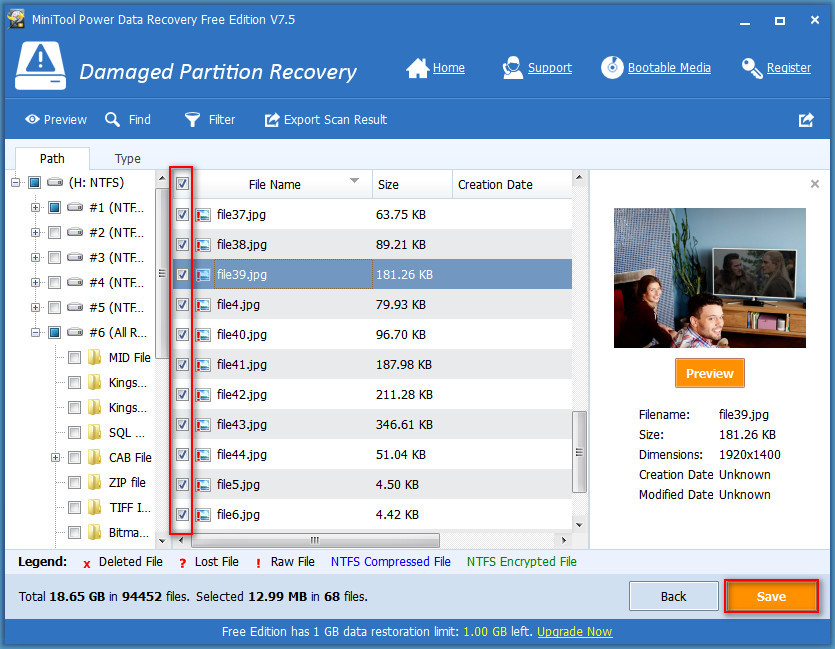This screenshot has width=835, height=649.
Task: Select the TIFF I... folder item
Action: click(130, 507)
